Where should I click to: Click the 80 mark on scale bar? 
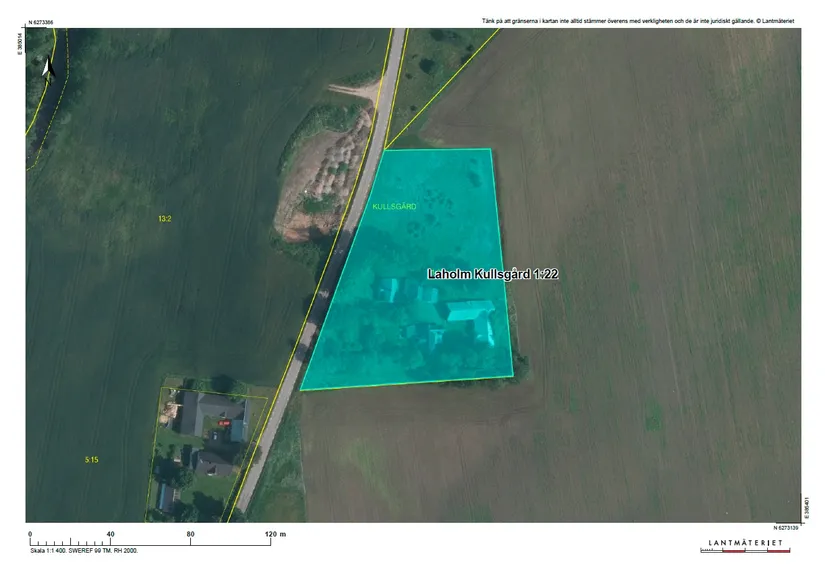(x=190, y=534)
